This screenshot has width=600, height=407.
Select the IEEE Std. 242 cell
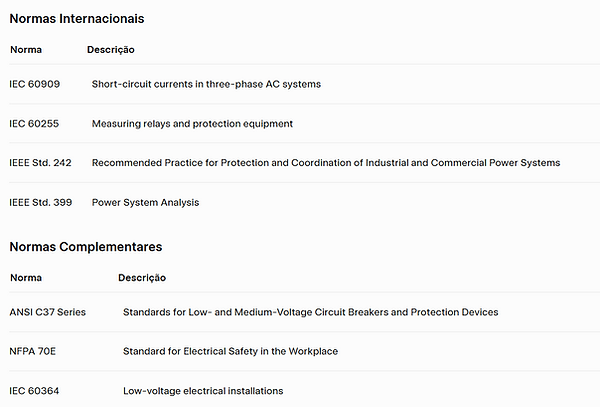pyautogui.click(x=41, y=163)
